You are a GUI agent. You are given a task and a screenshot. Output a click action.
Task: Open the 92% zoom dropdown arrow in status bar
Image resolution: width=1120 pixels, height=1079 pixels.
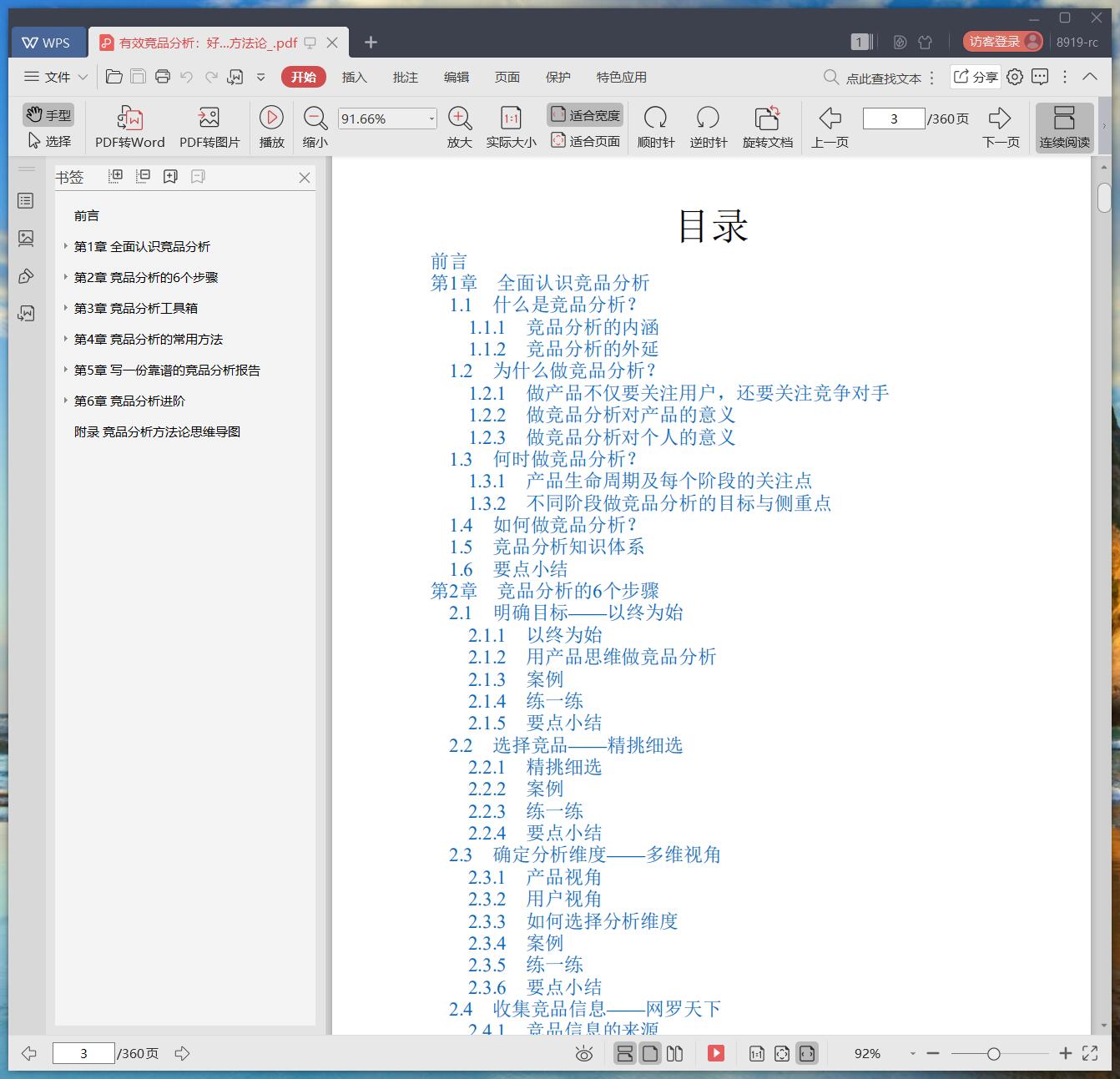tap(912, 1054)
